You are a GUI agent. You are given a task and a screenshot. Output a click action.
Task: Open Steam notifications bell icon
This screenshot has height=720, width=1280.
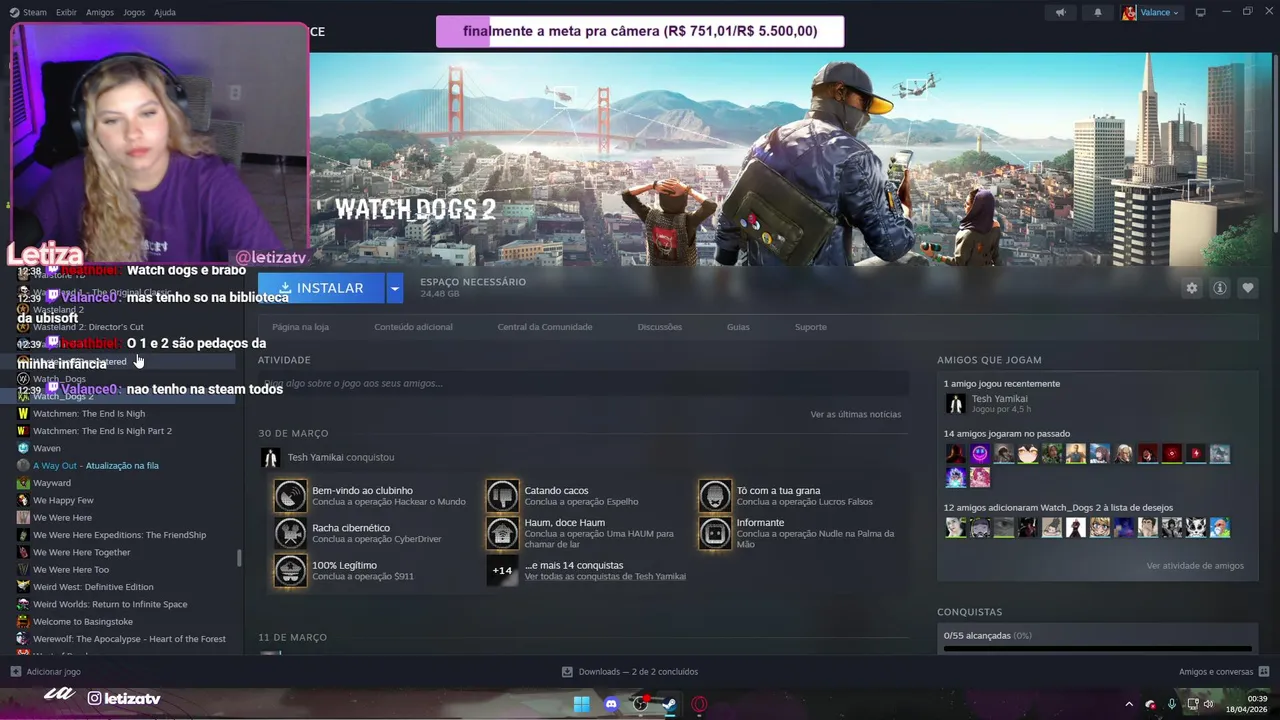pyautogui.click(x=1098, y=12)
